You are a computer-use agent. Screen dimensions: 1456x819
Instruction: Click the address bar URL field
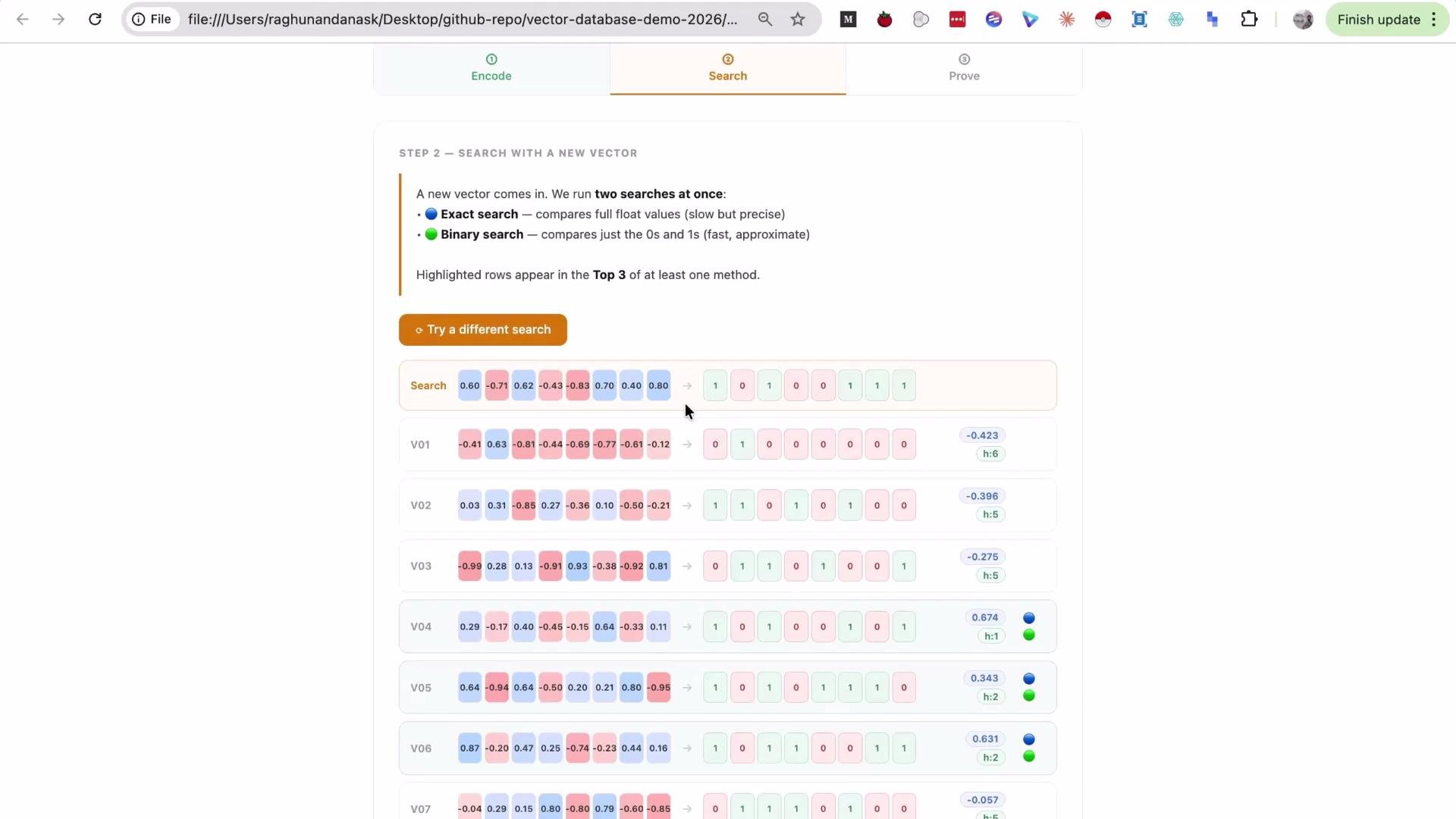point(463,20)
